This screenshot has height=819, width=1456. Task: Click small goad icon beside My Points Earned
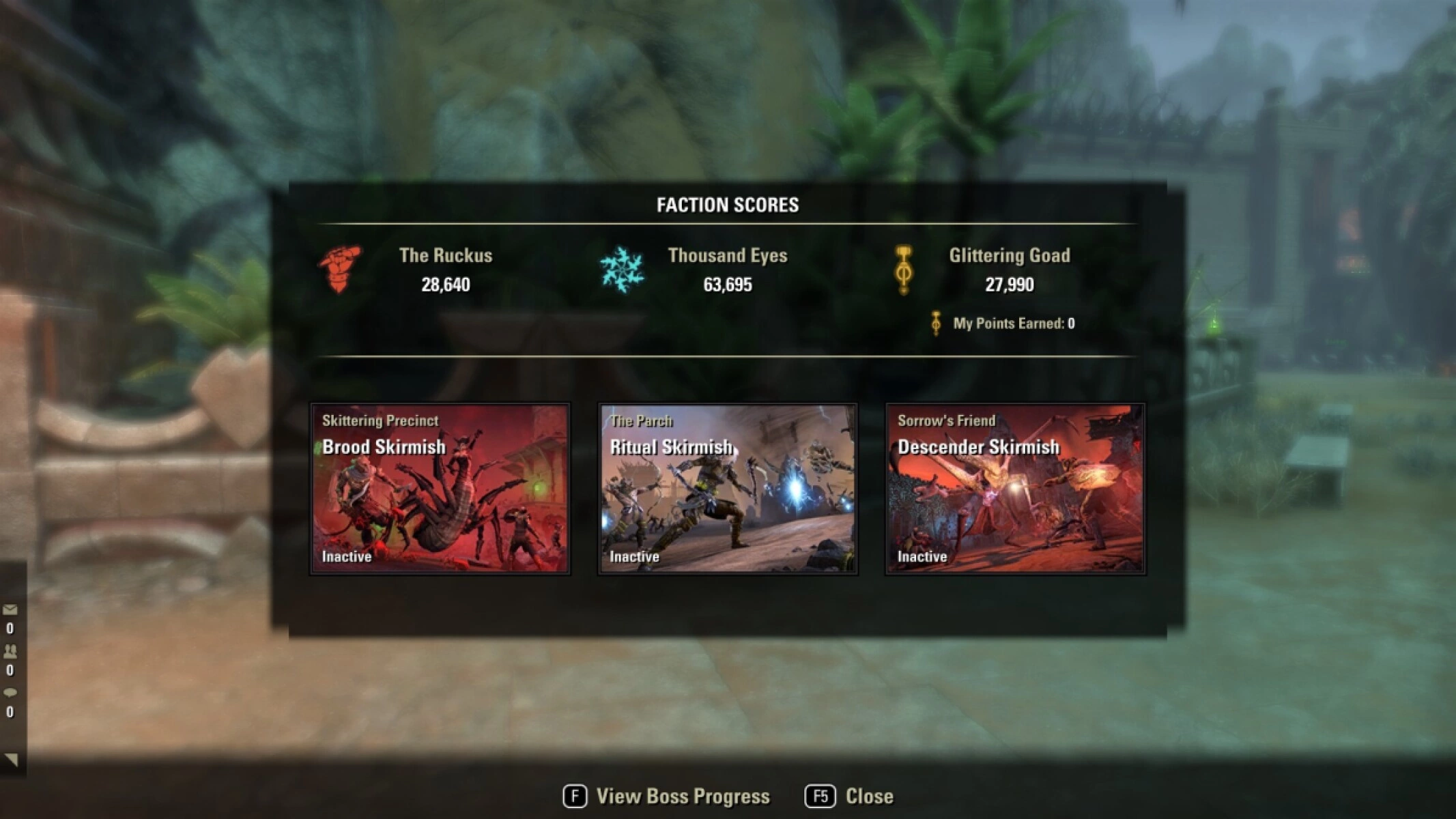[x=936, y=324]
